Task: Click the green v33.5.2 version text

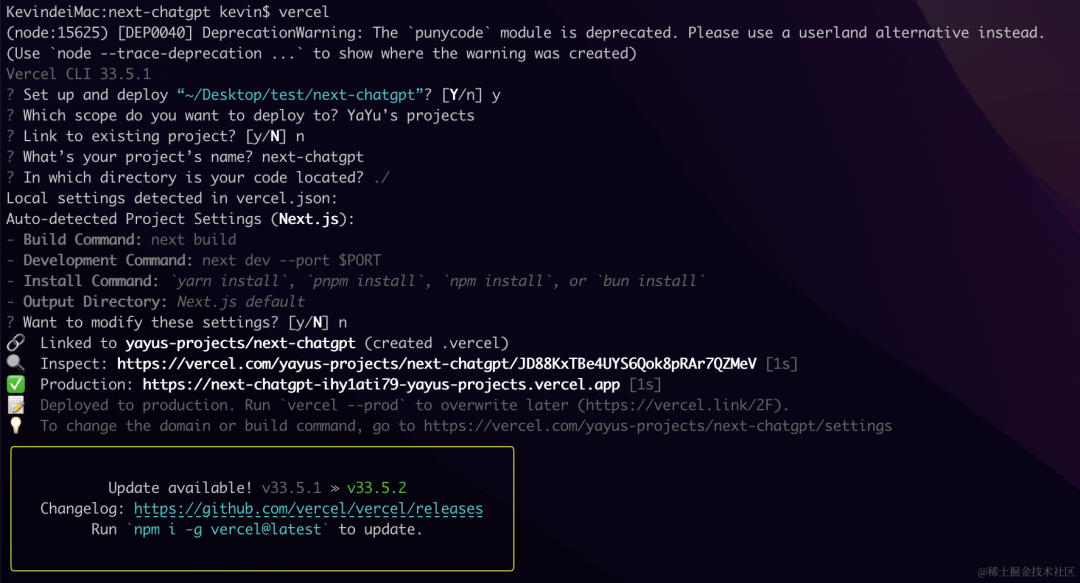Action: coord(377,488)
